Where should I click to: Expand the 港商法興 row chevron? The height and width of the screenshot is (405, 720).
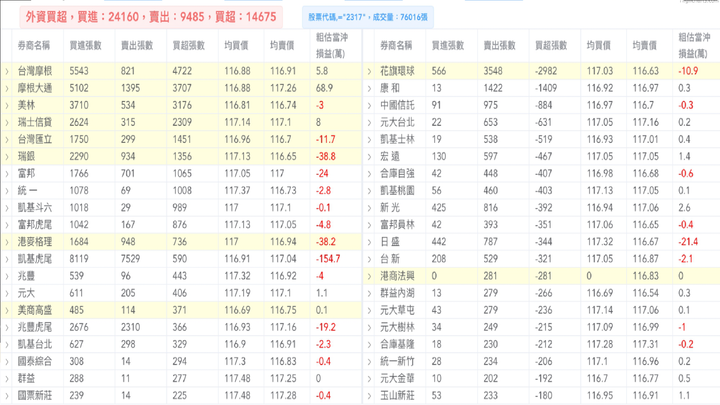[369, 276]
